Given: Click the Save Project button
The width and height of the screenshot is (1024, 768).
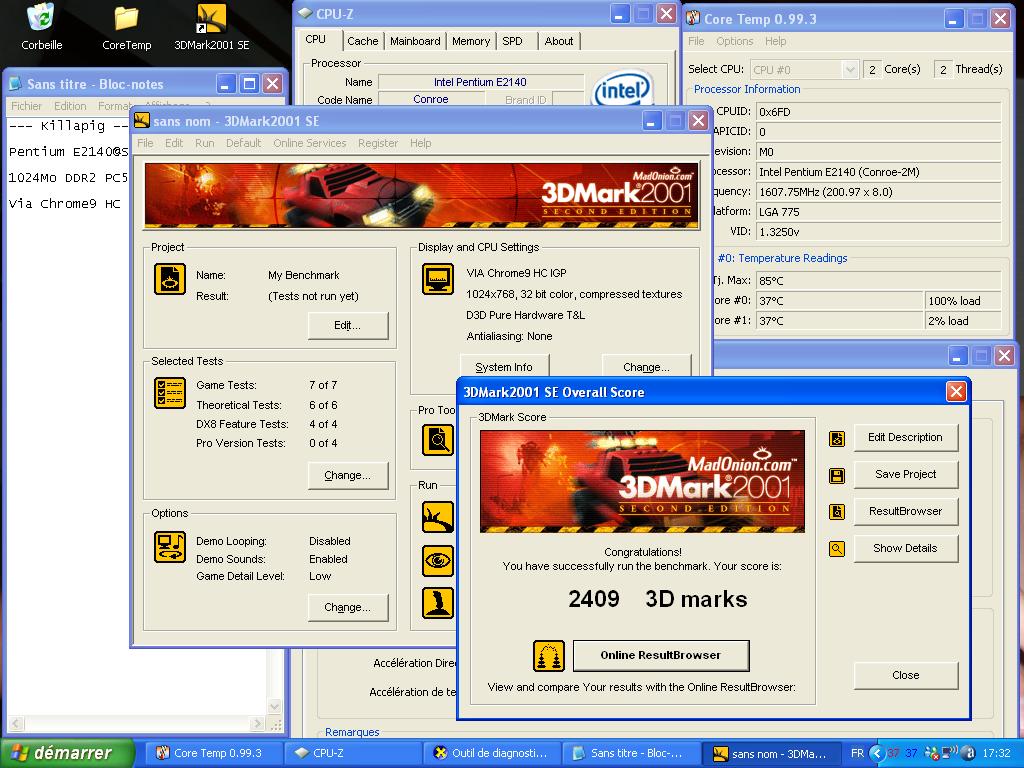Looking at the screenshot, I should [905, 474].
